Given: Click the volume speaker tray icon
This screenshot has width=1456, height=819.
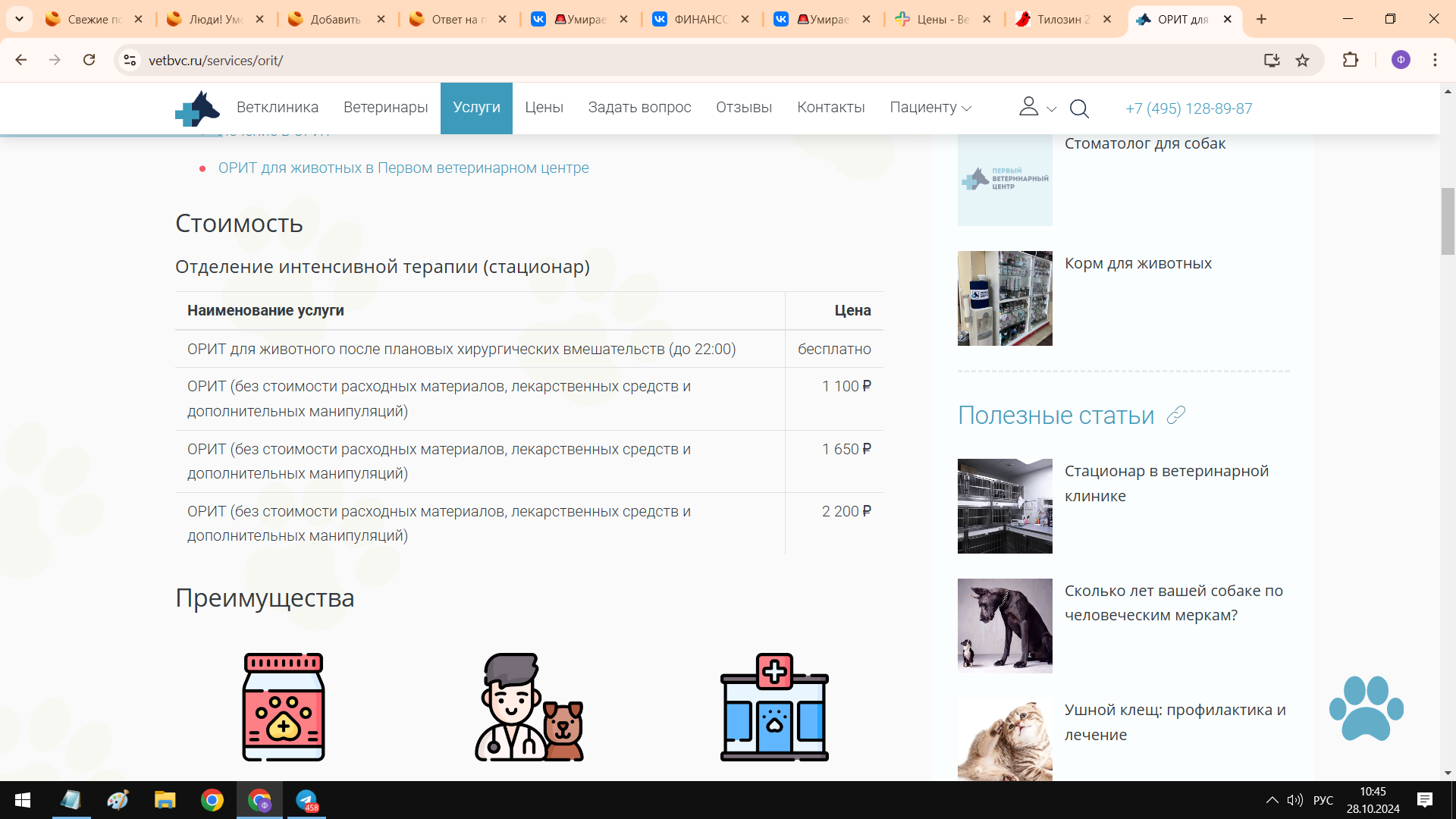Looking at the screenshot, I should (x=1295, y=800).
